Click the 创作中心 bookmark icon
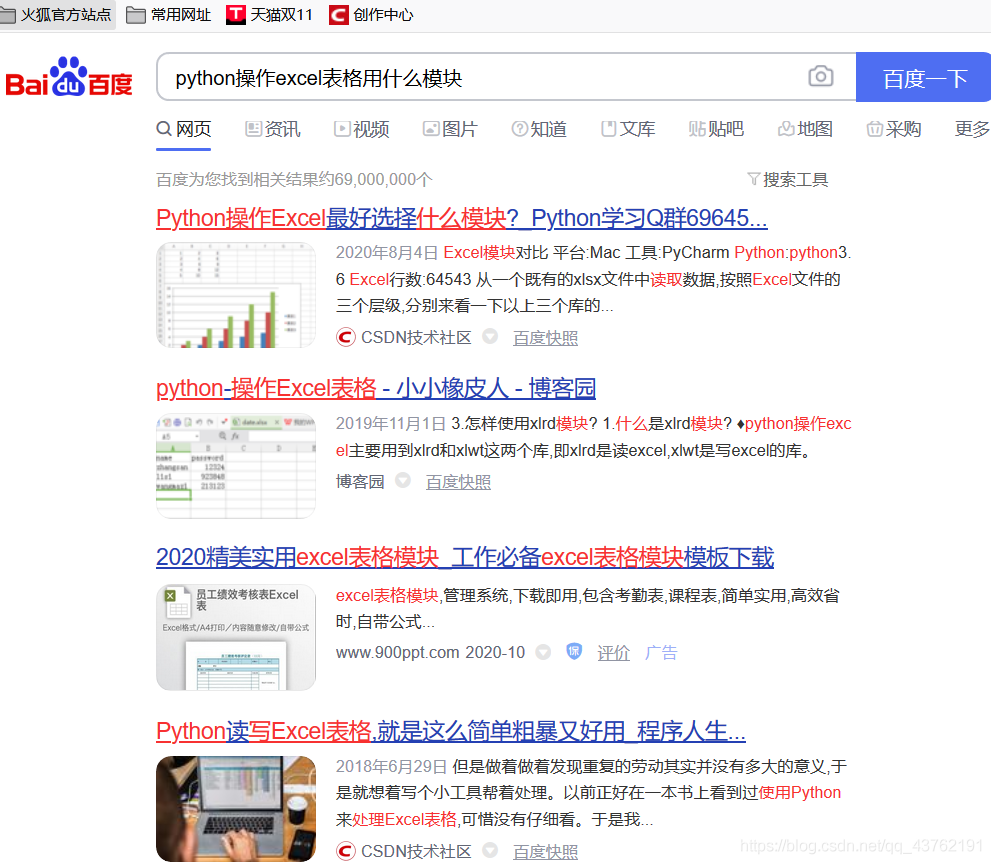The height and width of the screenshot is (864, 991). pyautogui.click(x=339, y=14)
